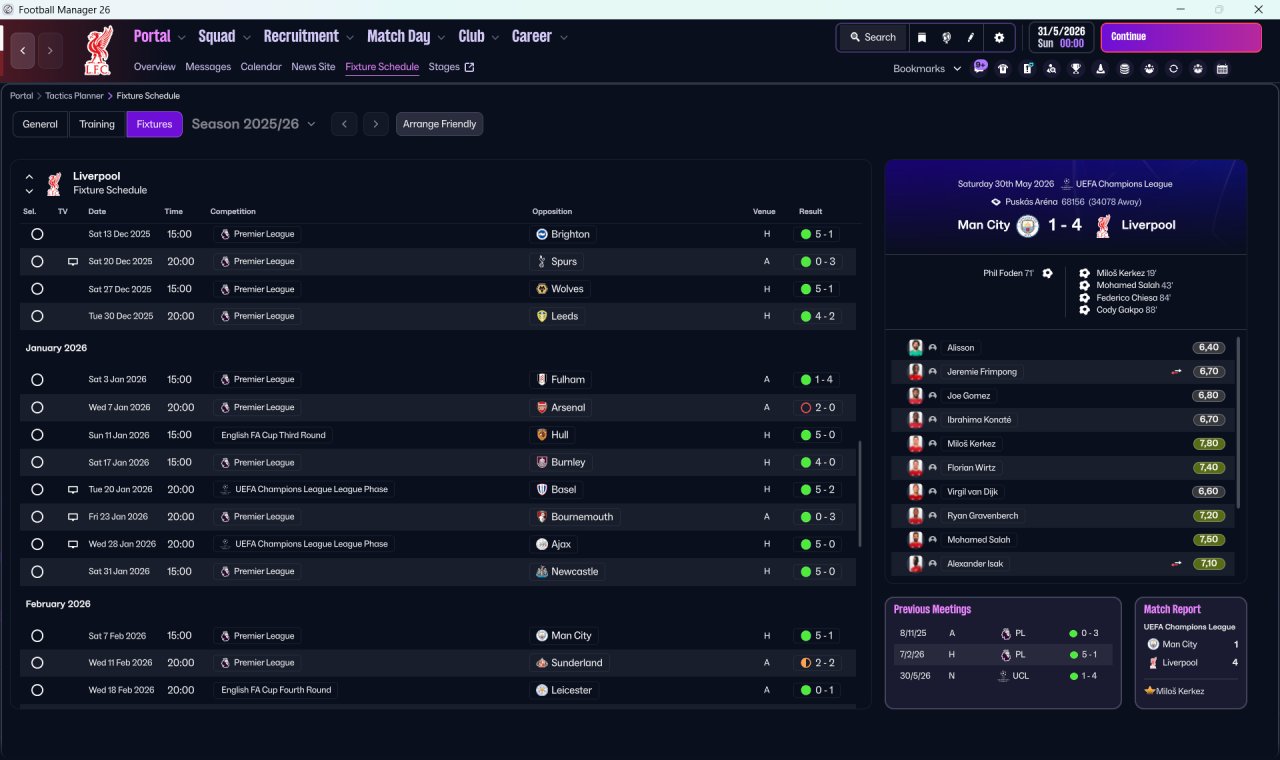Switch to the Overview tab

155,67
